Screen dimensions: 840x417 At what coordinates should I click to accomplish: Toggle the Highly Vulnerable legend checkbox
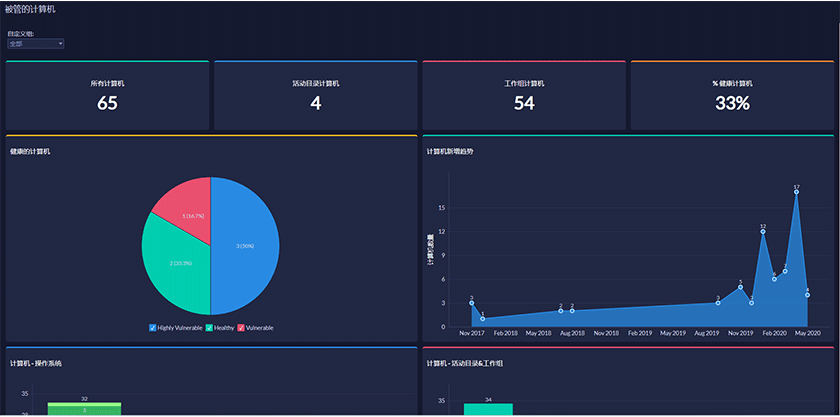(153, 327)
